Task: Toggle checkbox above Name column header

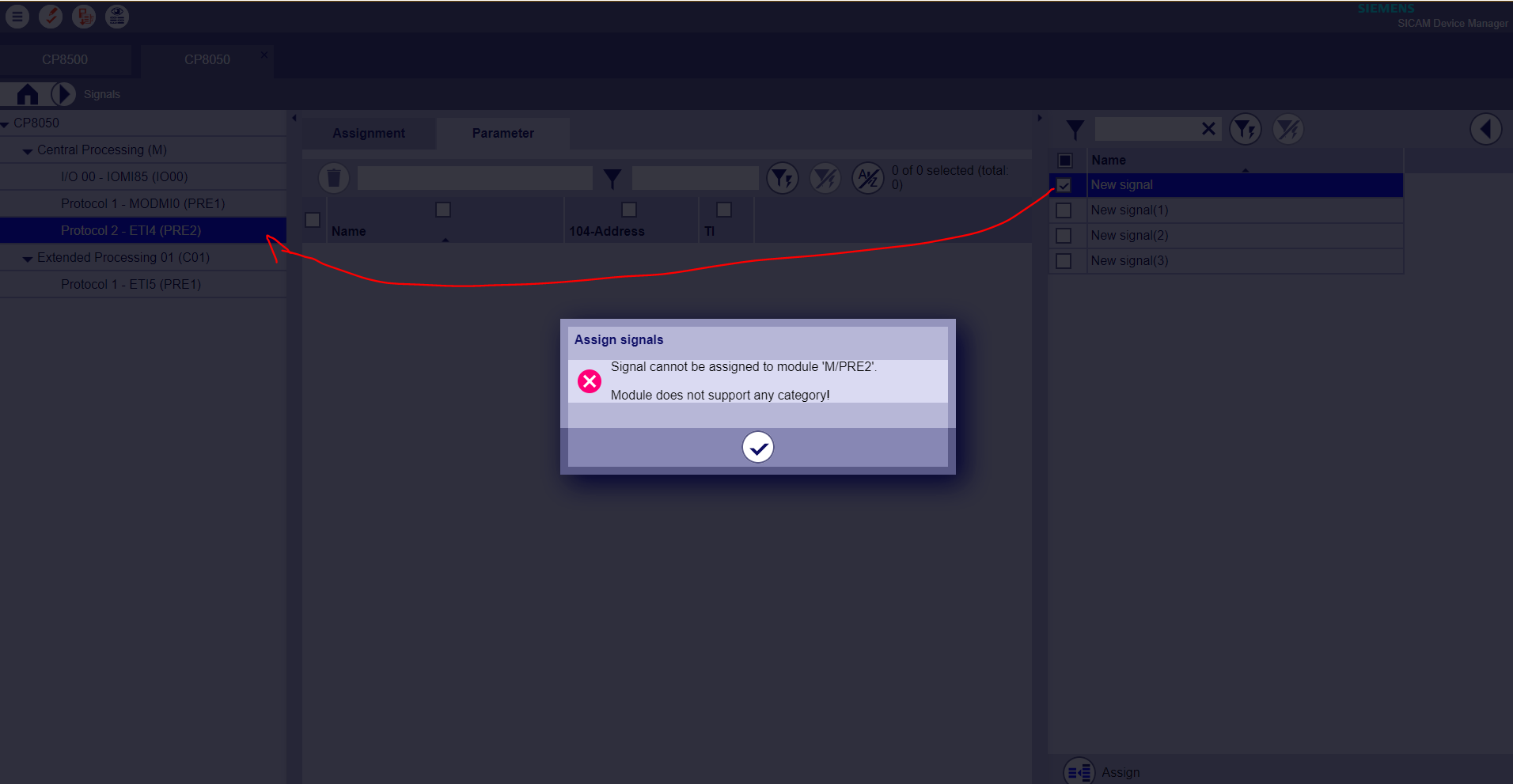Action: tap(443, 210)
